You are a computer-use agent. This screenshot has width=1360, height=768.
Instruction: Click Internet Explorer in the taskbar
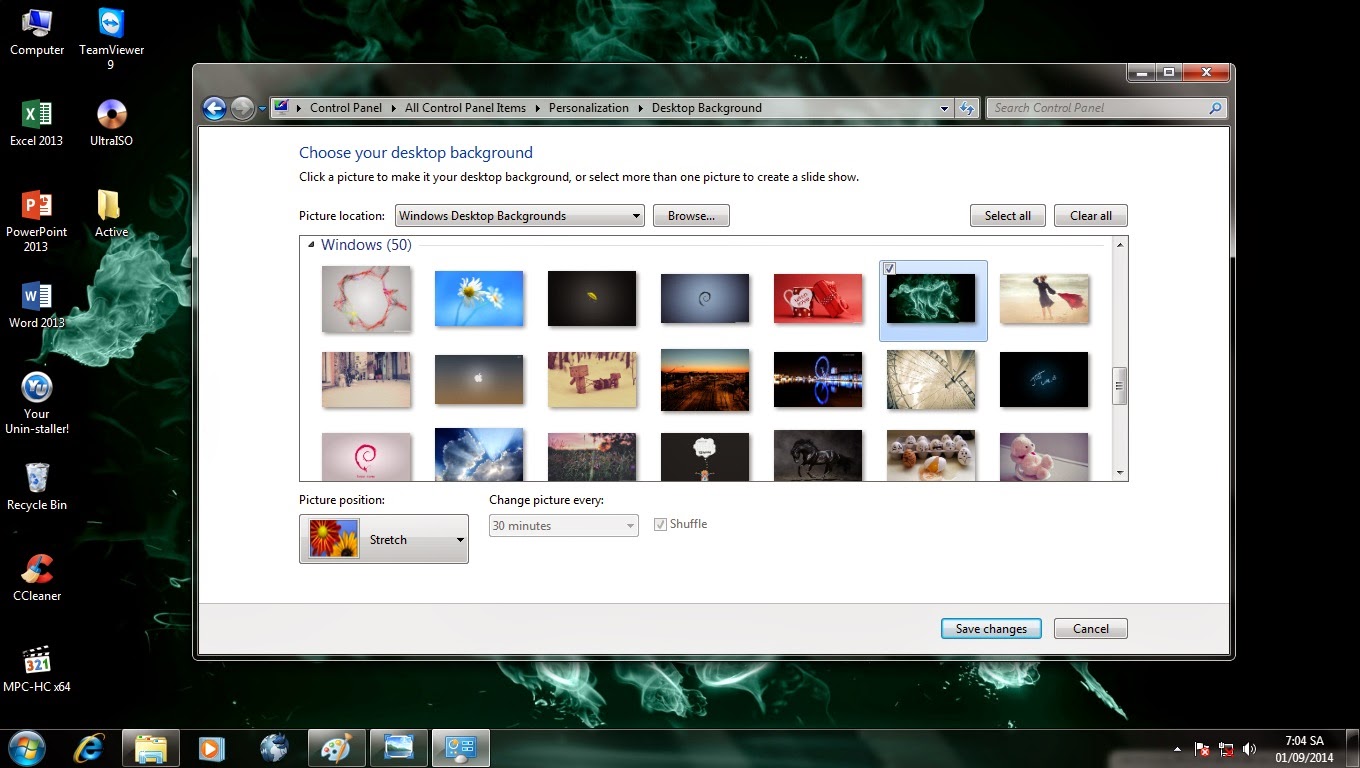(89, 747)
